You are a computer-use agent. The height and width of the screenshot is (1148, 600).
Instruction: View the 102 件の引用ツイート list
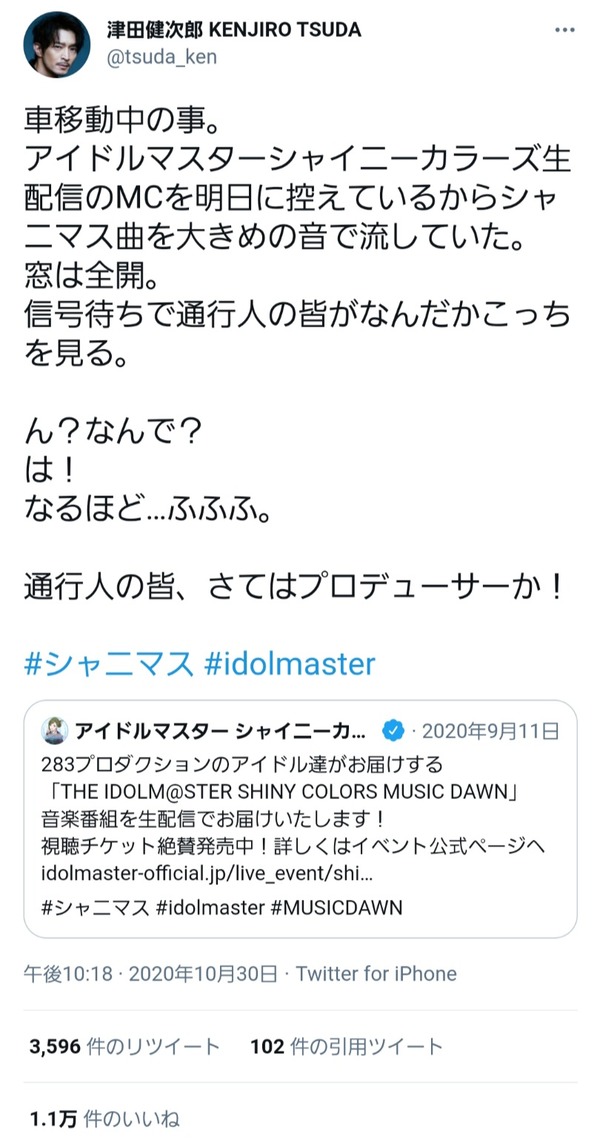coord(347,1046)
